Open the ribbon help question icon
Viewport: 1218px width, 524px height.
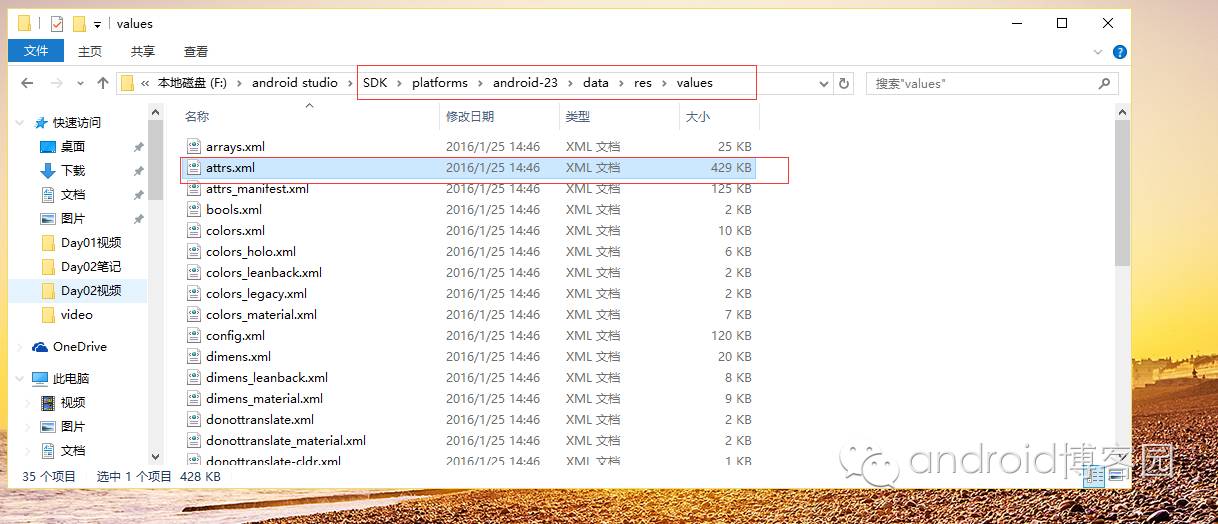tap(1120, 52)
